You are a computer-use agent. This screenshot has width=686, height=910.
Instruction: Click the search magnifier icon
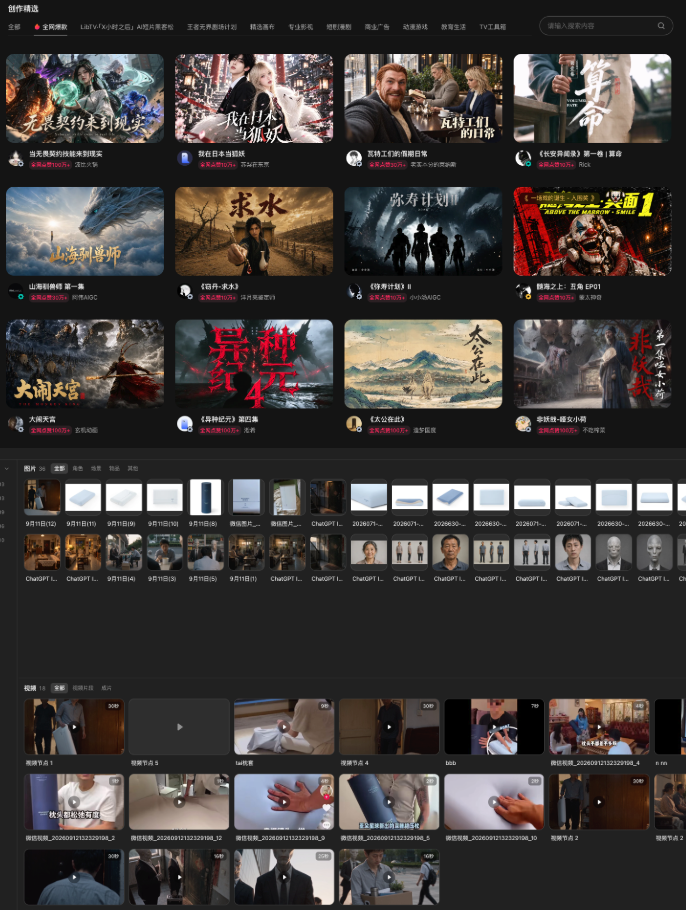click(660, 26)
